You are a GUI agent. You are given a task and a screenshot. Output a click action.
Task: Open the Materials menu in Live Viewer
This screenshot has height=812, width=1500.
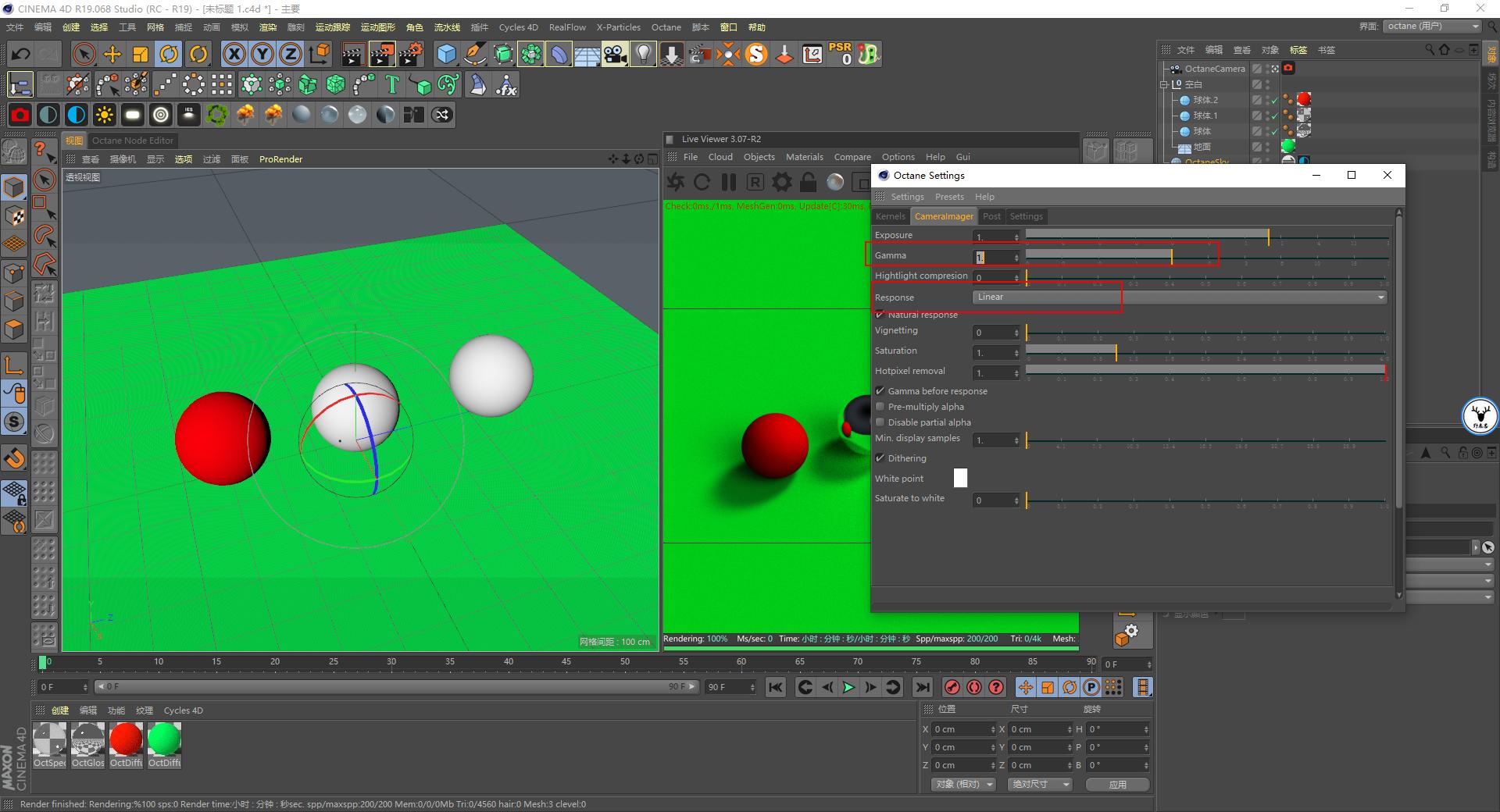point(804,157)
